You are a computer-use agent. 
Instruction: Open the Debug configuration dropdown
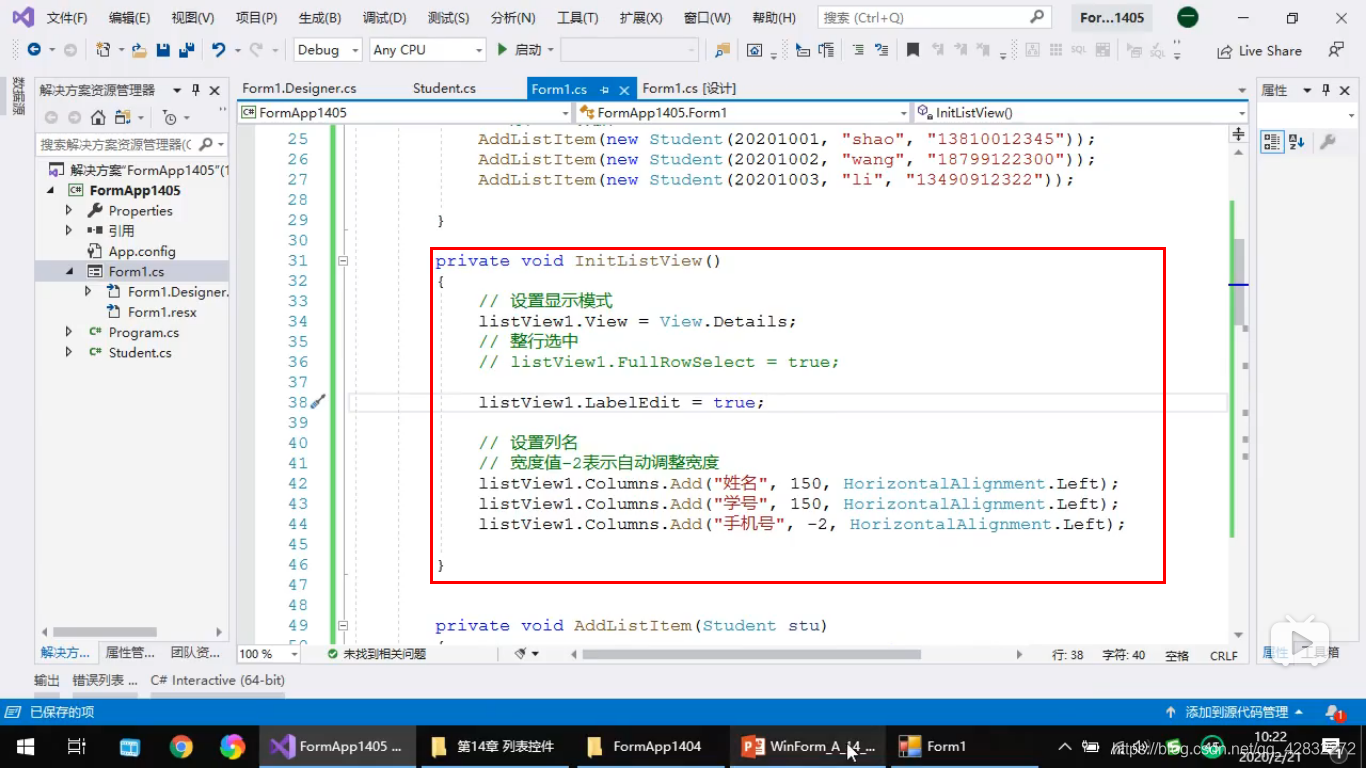pyautogui.click(x=328, y=50)
